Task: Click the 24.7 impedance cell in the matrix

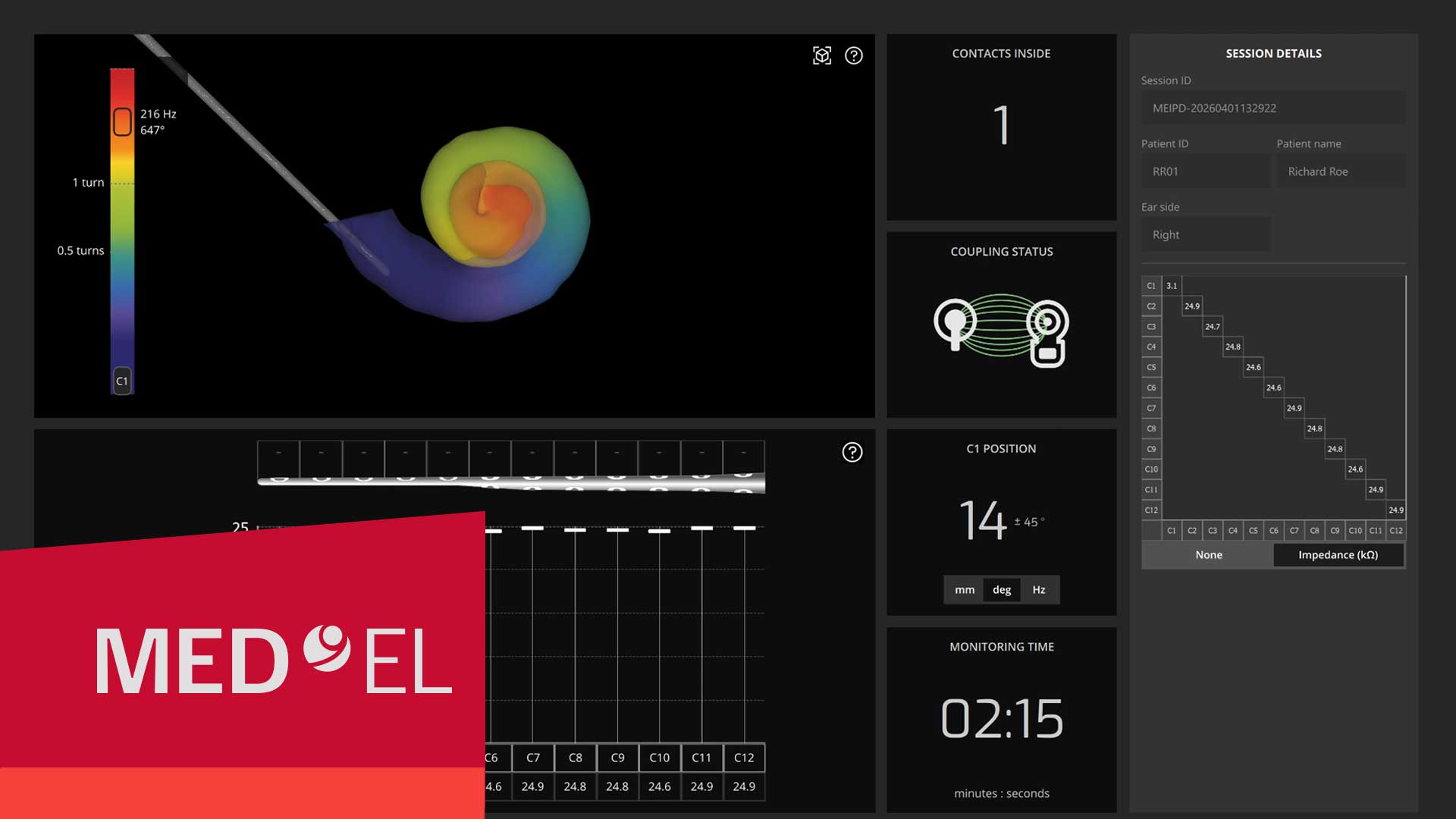Action: click(1213, 327)
